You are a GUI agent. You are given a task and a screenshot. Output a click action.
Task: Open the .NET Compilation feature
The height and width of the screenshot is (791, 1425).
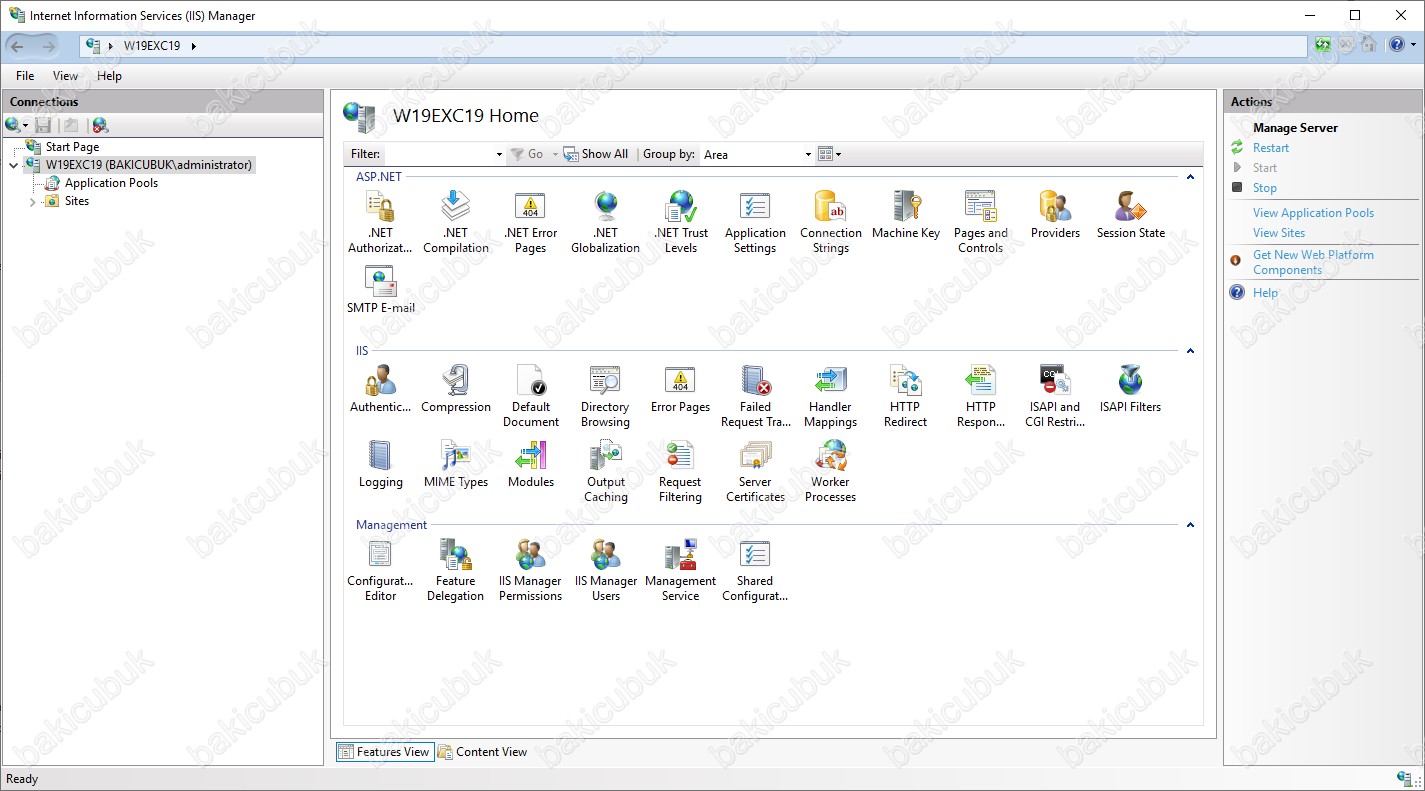coord(456,222)
